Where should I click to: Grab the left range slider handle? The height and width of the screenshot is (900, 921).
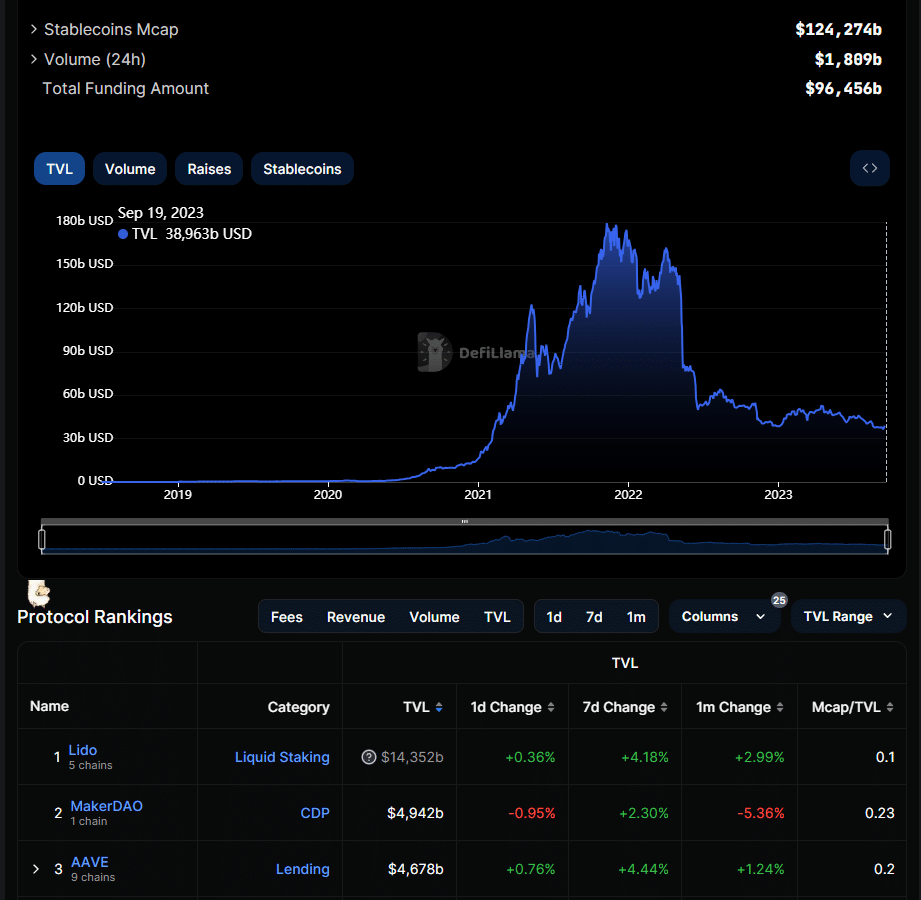tap(42, 539)
